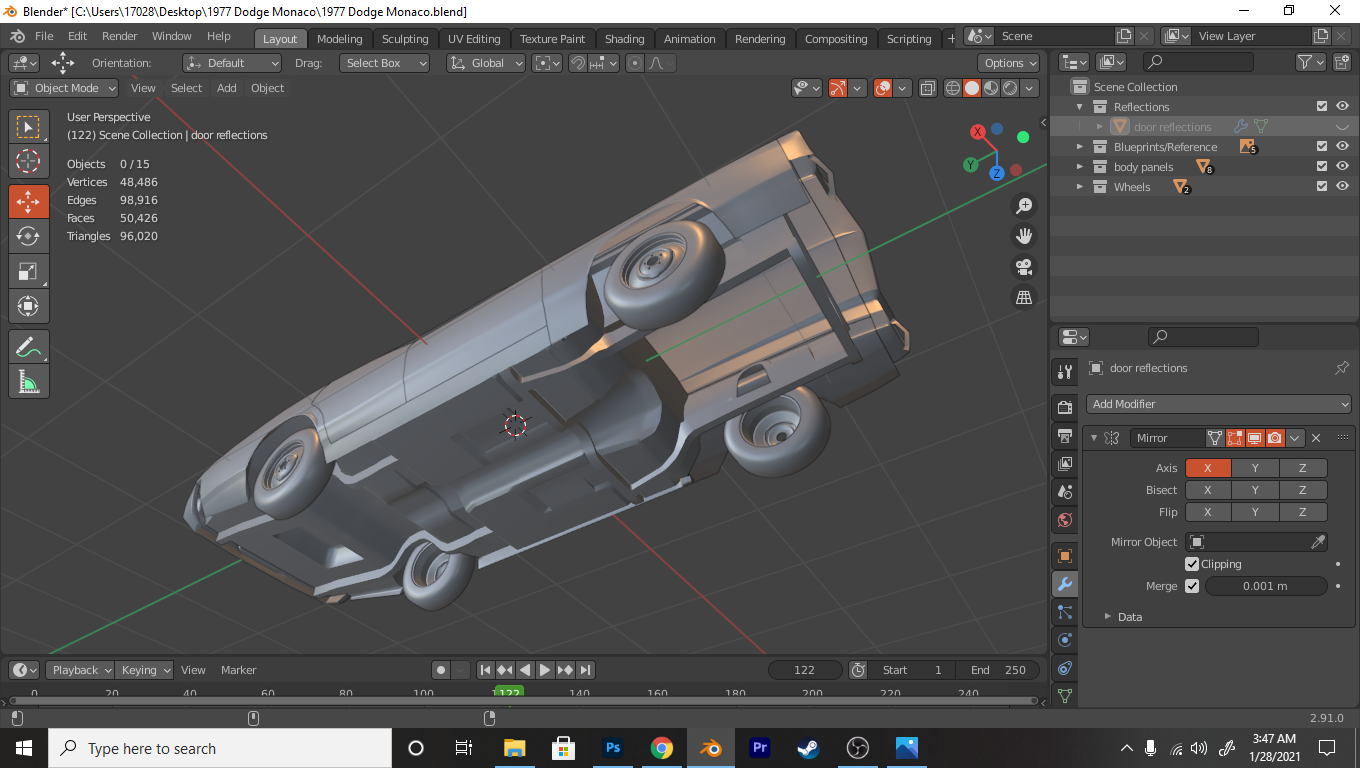The width and height of the screenshot is (1360, 768).
Task: Open the Physics properties tab
Action: (x=1065, y=640)
